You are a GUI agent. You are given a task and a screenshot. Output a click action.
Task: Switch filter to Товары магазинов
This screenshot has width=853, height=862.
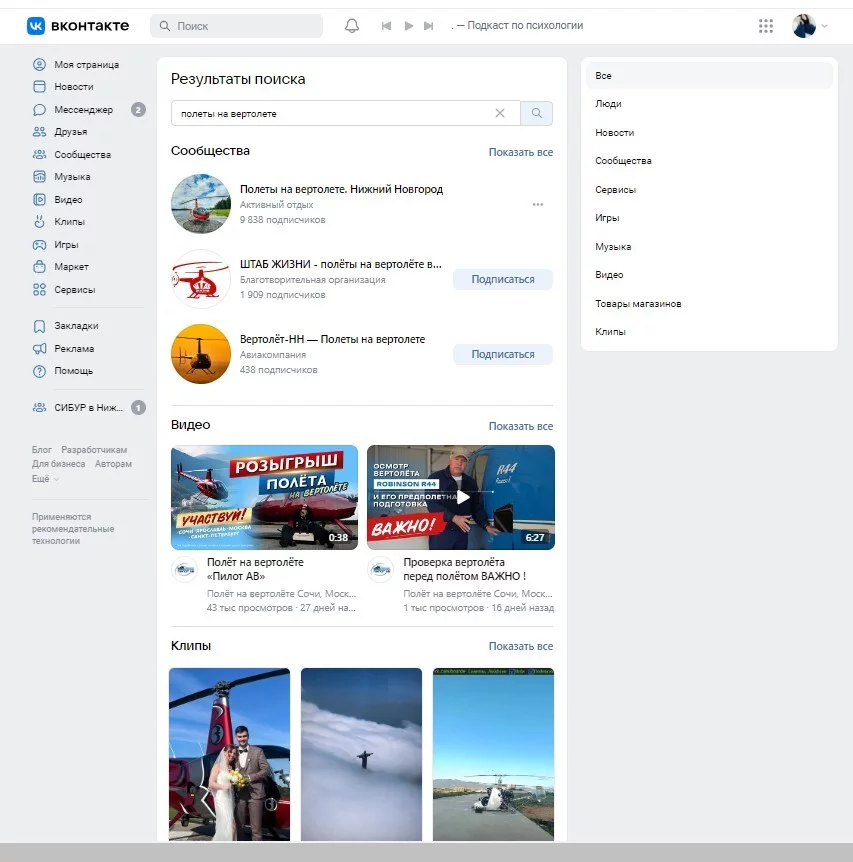[x=638, y=304]
